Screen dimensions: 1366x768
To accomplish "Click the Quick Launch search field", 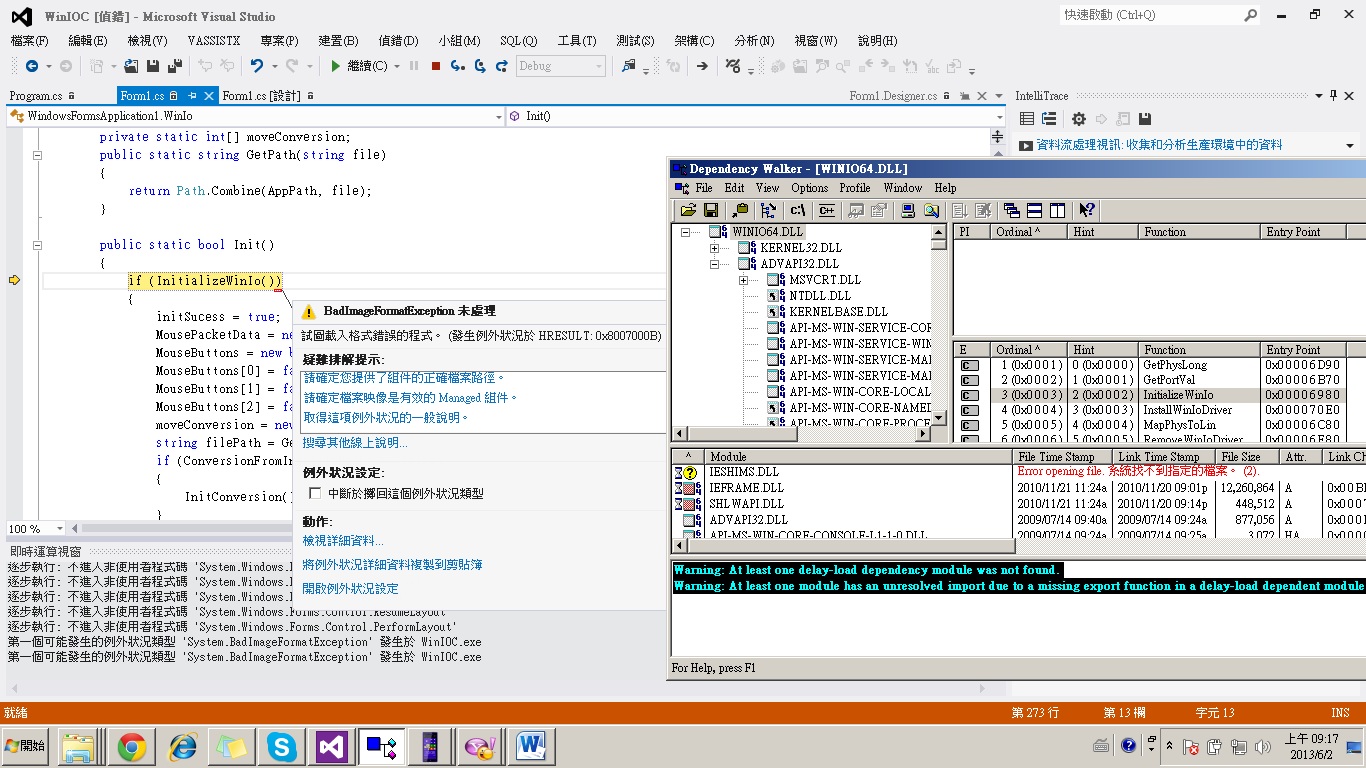I will point(1150,15).
